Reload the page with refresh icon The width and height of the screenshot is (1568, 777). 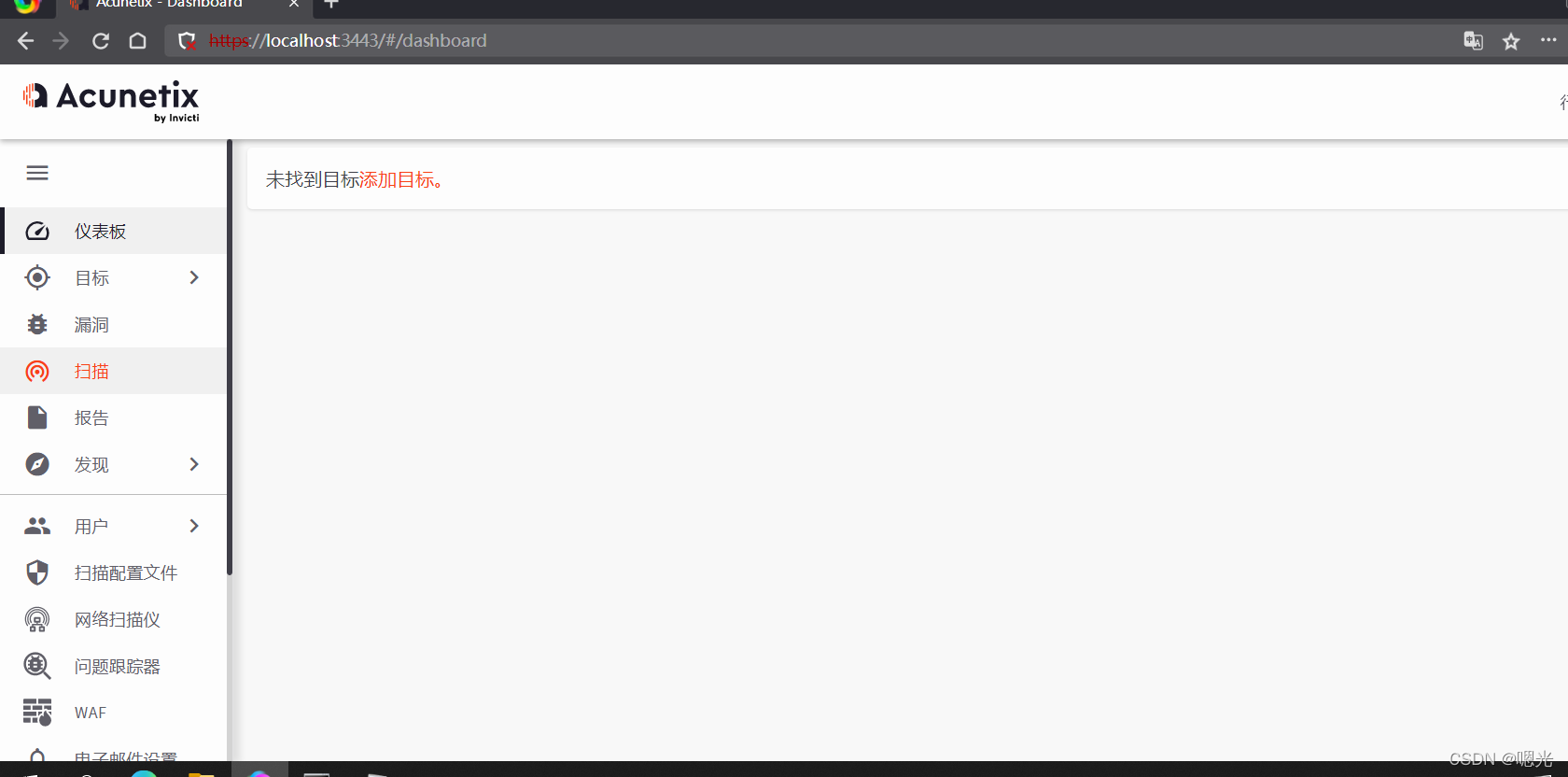point(101,40)
